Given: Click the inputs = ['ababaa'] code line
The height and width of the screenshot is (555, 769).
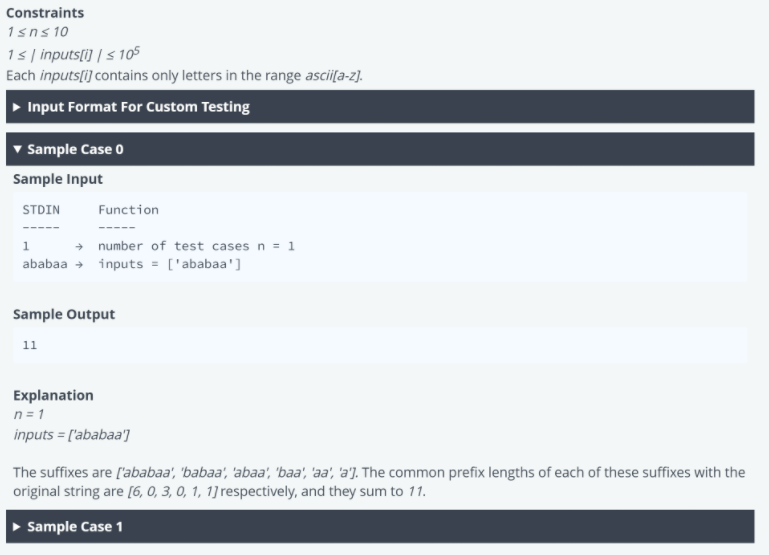Looking at the screenshot, I should pyautogui.click(x=170, y=264).
